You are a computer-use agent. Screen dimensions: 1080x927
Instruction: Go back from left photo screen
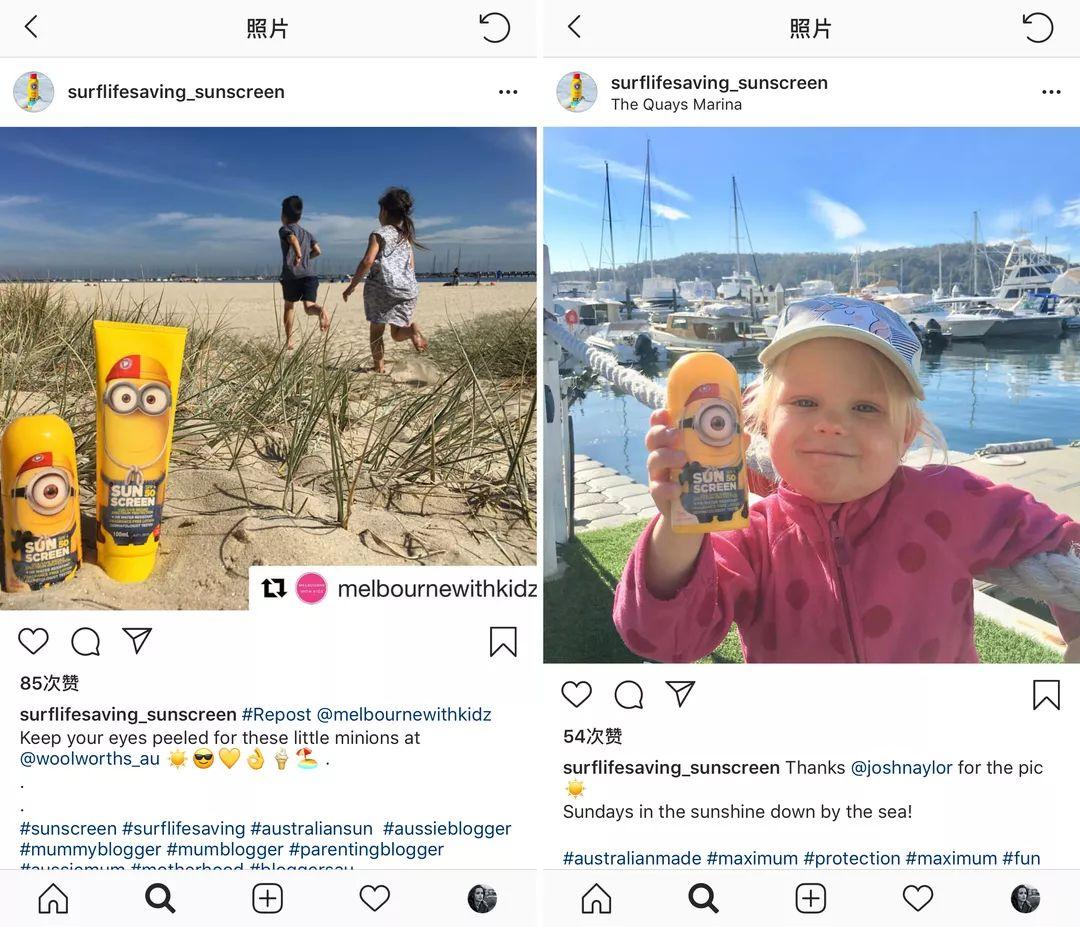[31, 27]
